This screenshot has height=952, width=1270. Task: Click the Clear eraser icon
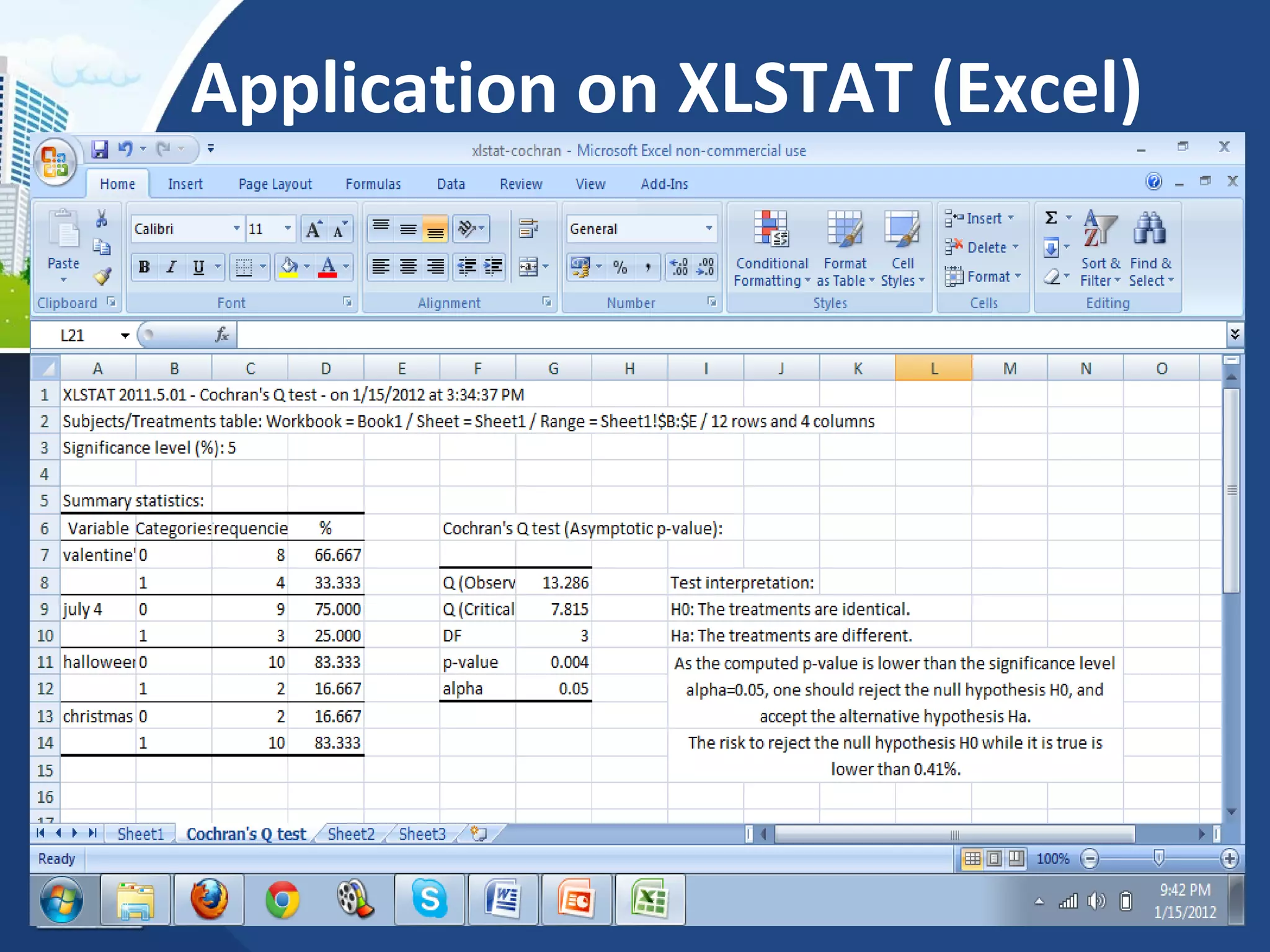tap(1052, 276)
